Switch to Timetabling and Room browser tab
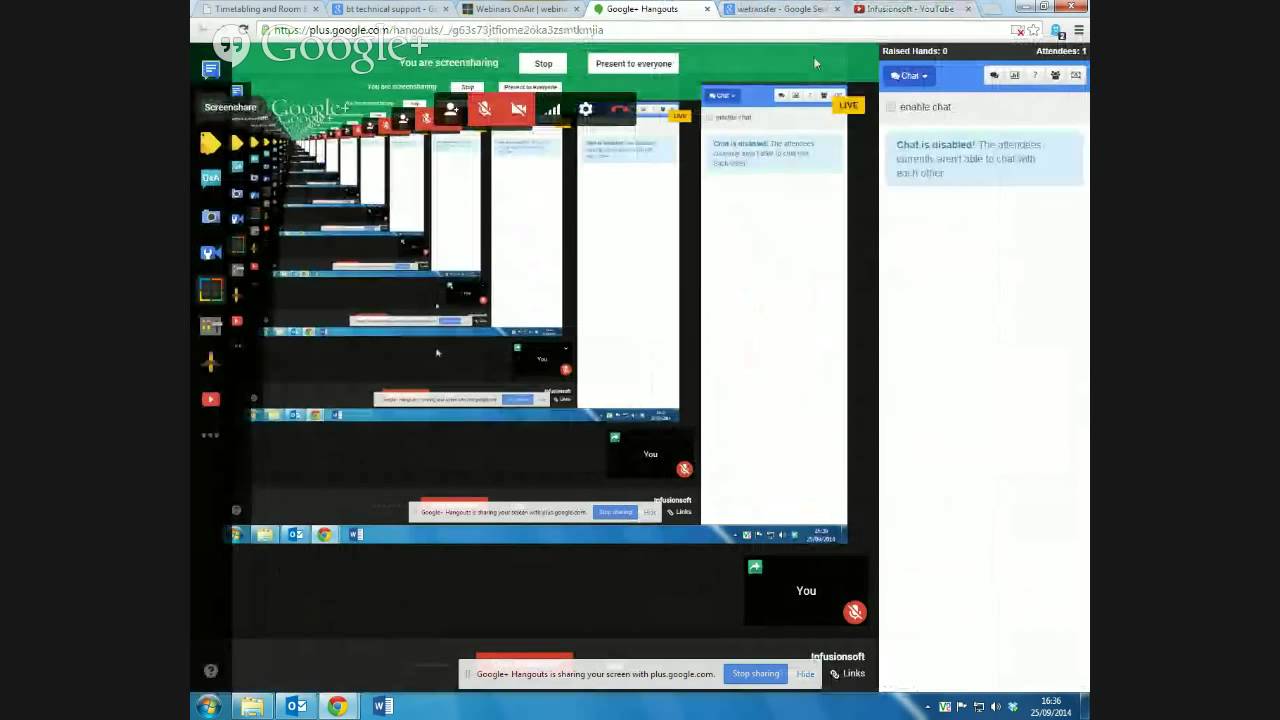The width and height of the screenshot is (1280, 720). point(261,9)
